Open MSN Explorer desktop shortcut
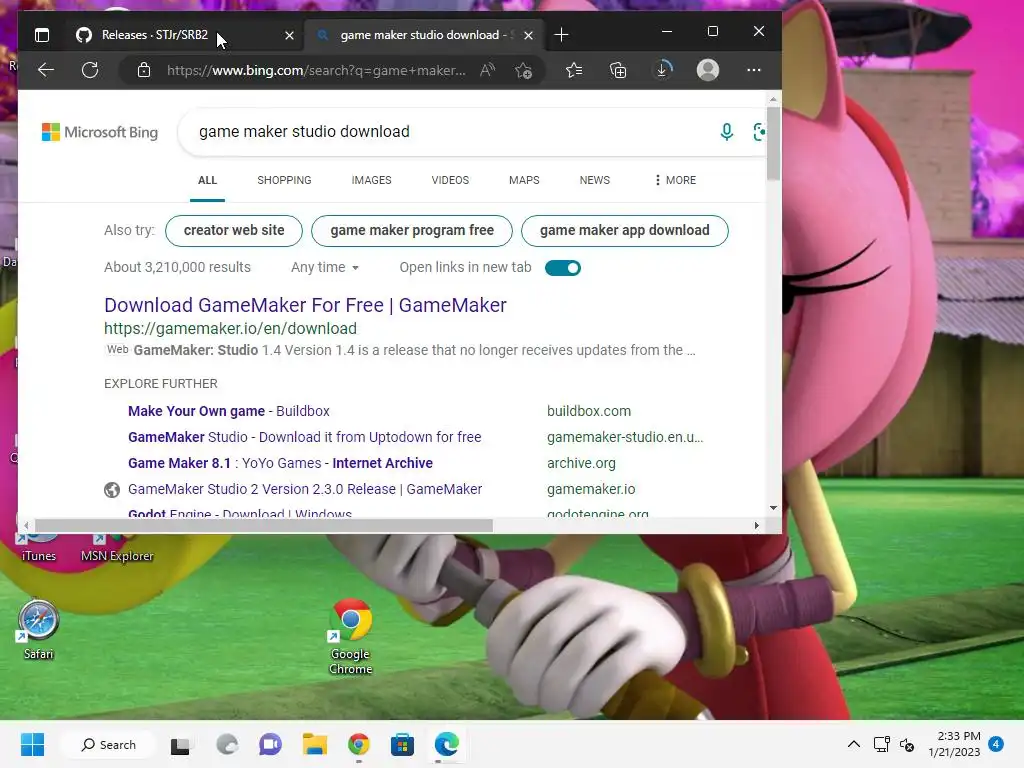This screenshot has width=1024, height=768. tap(117, 549)
